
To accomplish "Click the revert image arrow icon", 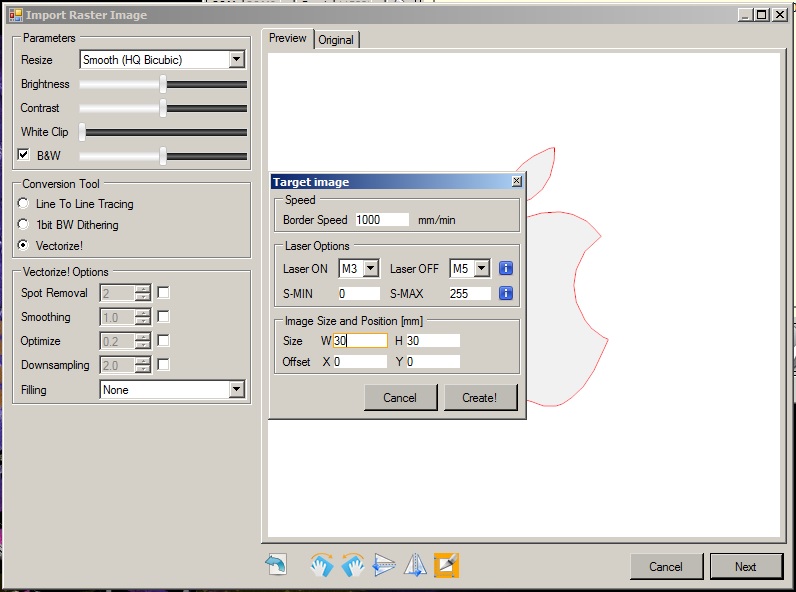I will (x=275, y=566).
